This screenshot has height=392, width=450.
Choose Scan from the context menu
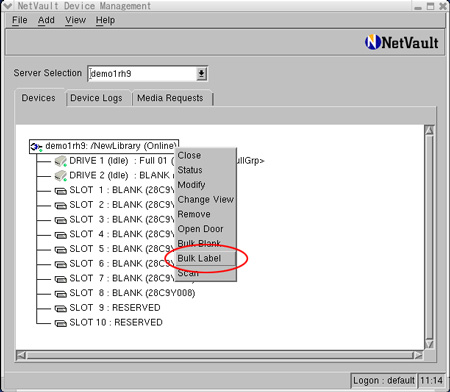205,273
